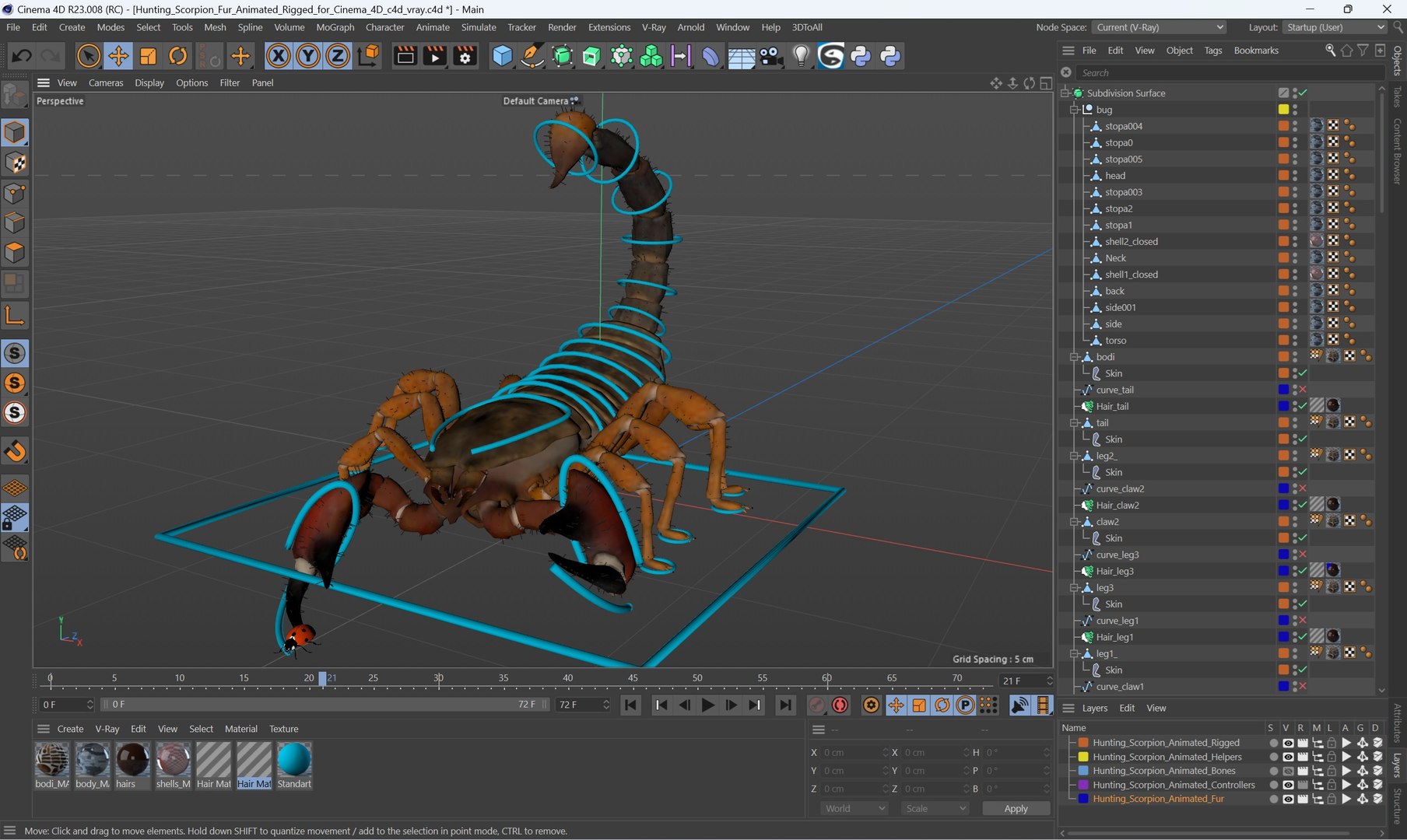Screen dimensions: 1407x840
Task: Select the Move tool in top toolbar
Action: [x=118, y=56]
